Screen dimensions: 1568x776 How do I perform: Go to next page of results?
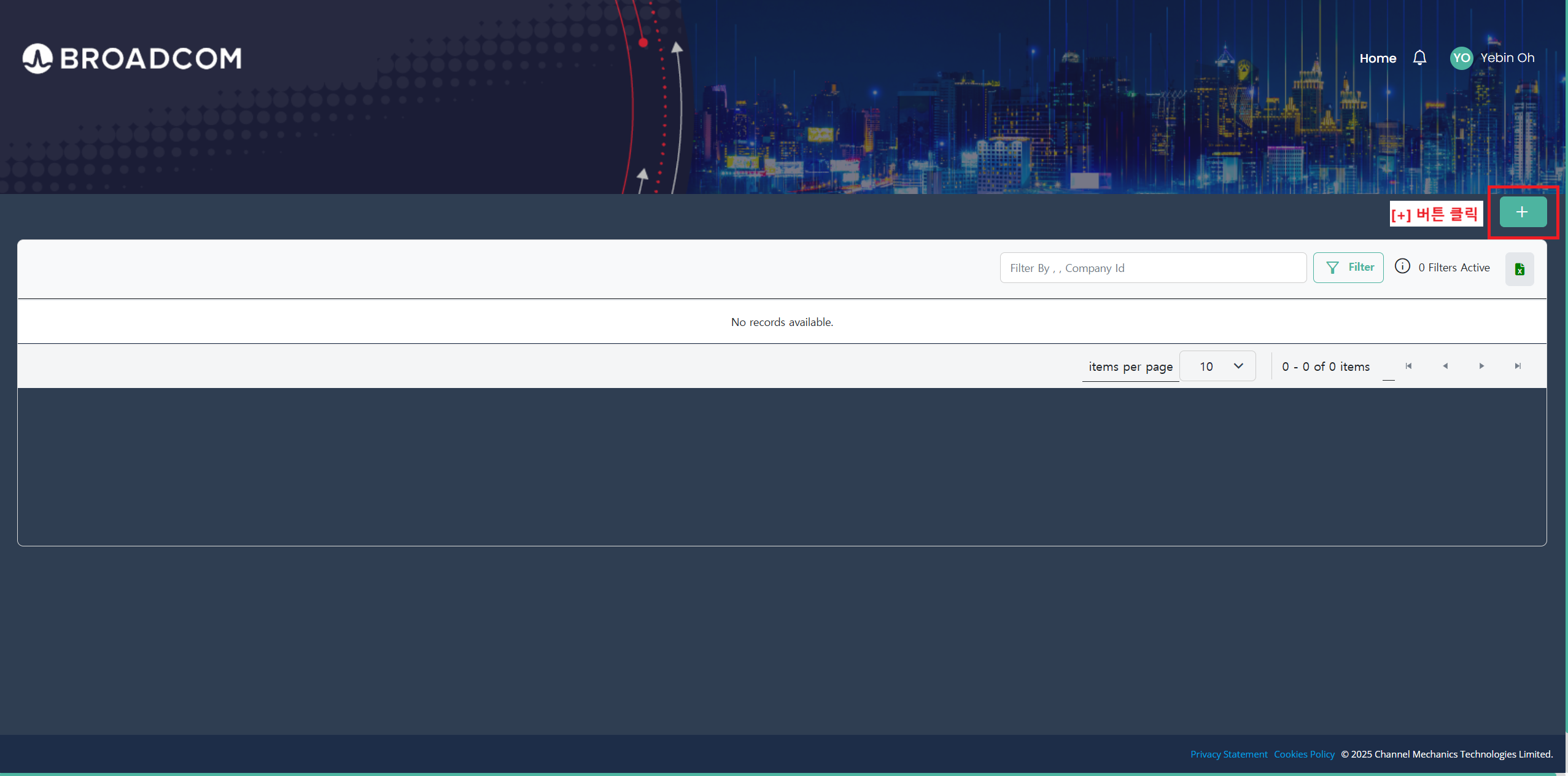[x=1481, y=366]
